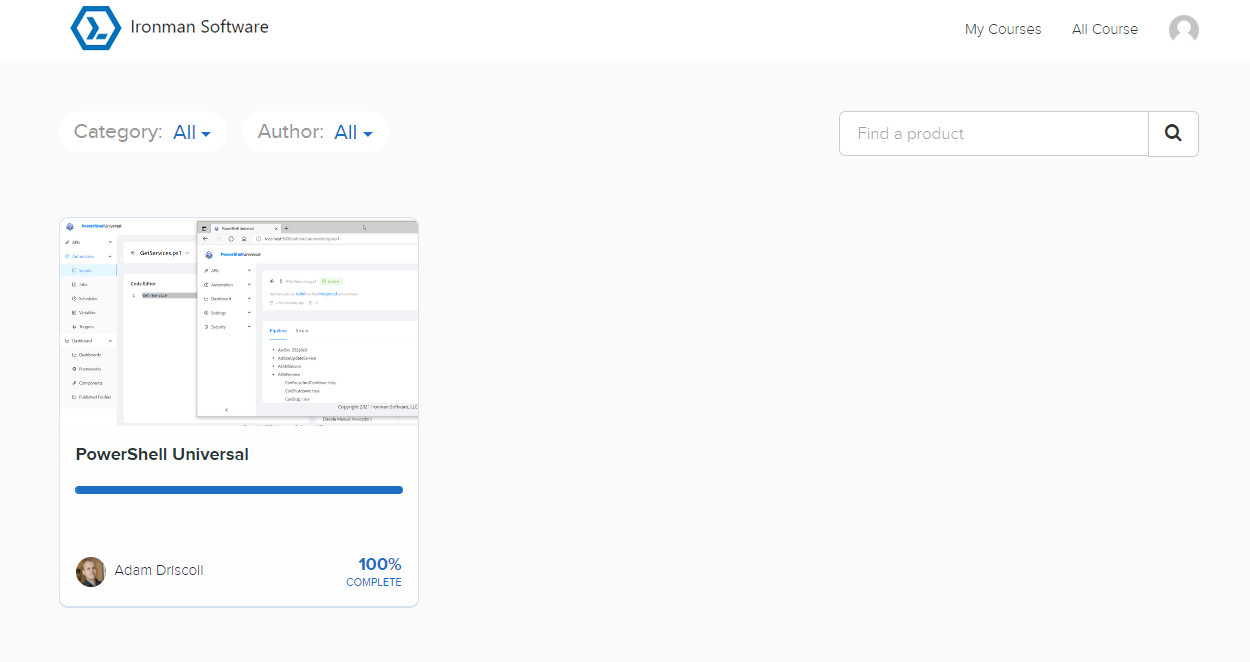Image resolution: width=1250 pixels, height=662 pixels.
Task: Click the Ironman Software hexagon logo
Action: tap(96, 28)
